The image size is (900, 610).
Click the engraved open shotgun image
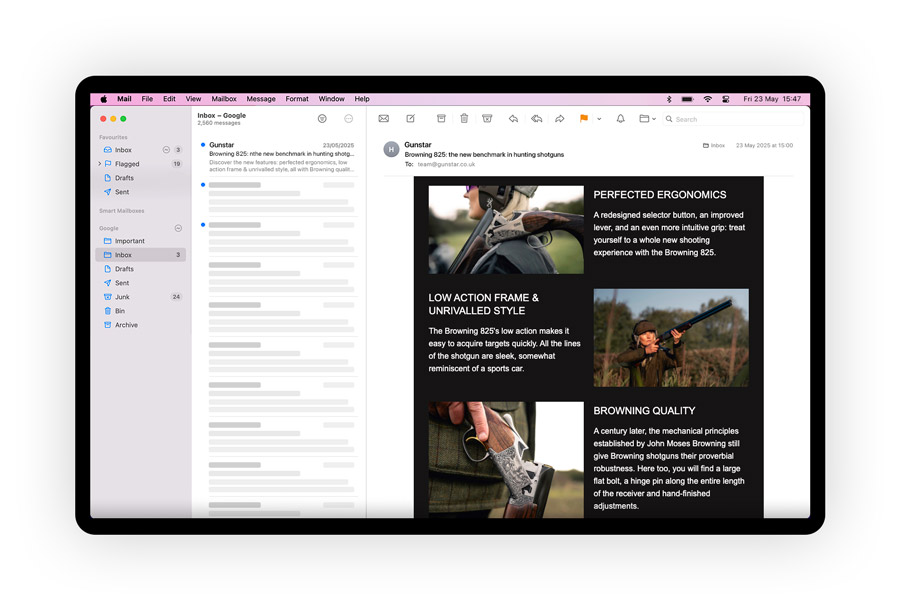point(506,460)
